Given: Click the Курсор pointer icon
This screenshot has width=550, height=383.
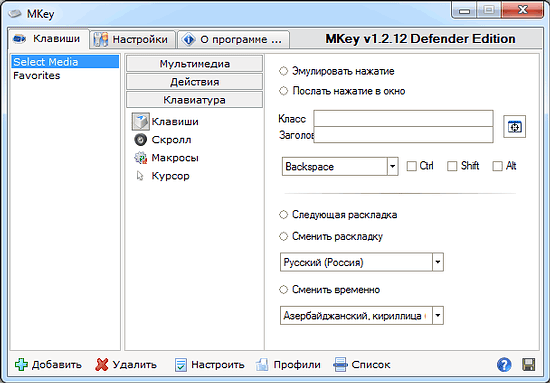Looking at the screenshot, I should pyautogui.click(x=140, y=176).
